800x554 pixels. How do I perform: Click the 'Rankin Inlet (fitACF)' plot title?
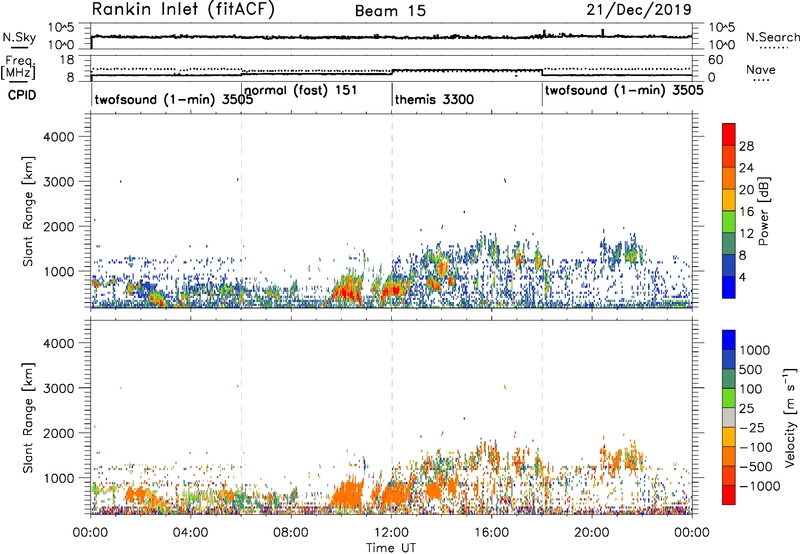(x=183, y=10)
